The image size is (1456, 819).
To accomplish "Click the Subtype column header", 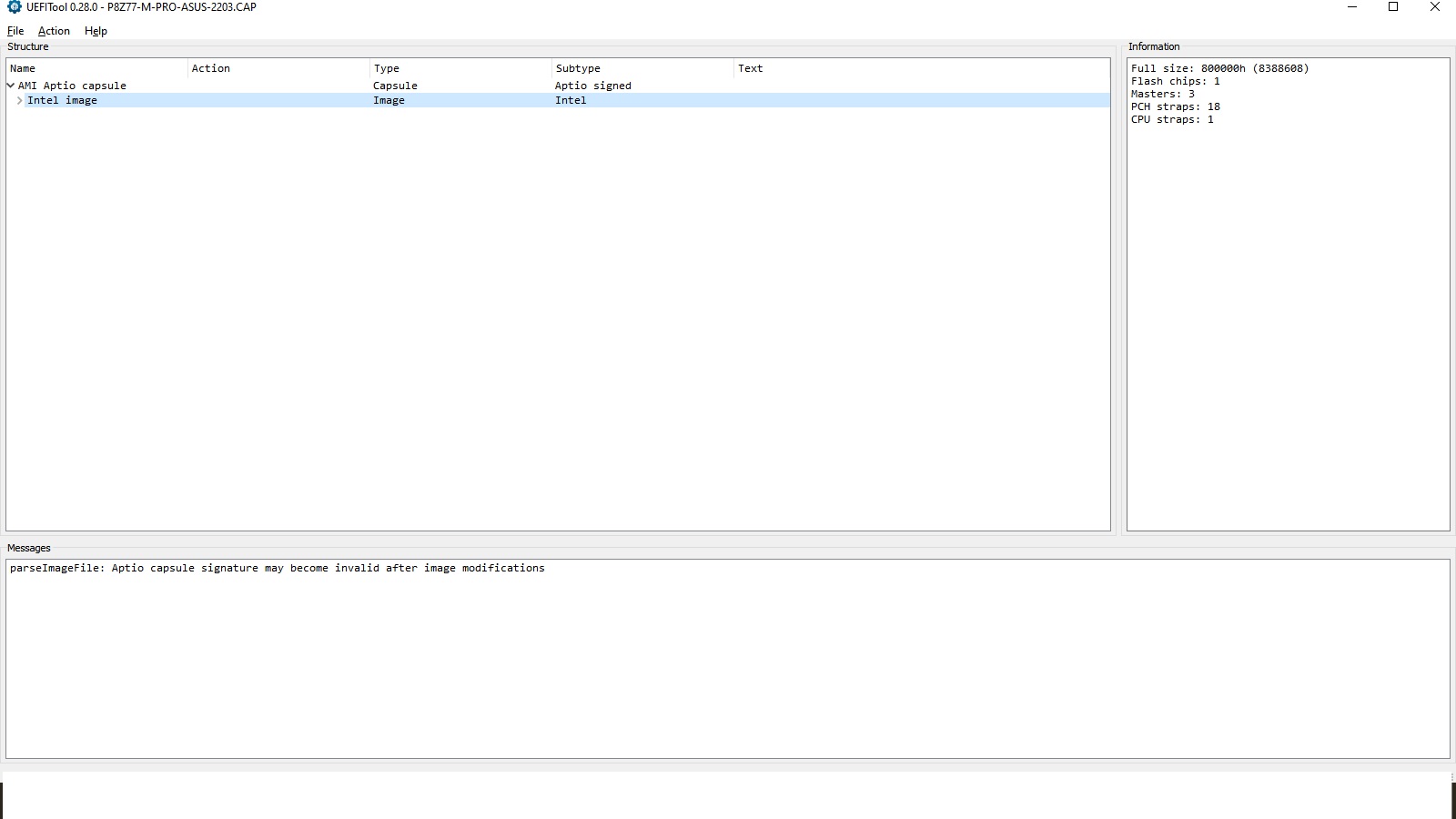I will click(x=642, y=68).
